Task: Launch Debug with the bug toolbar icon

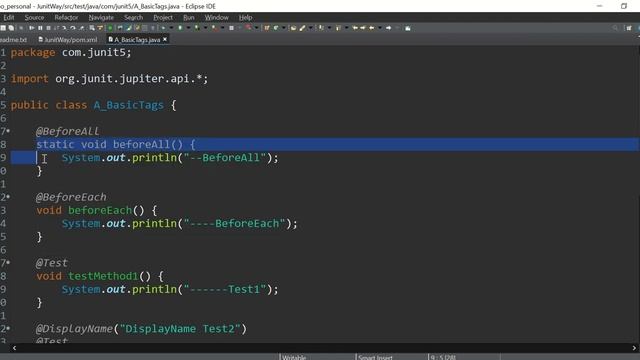Action: (x=163, y=28)
